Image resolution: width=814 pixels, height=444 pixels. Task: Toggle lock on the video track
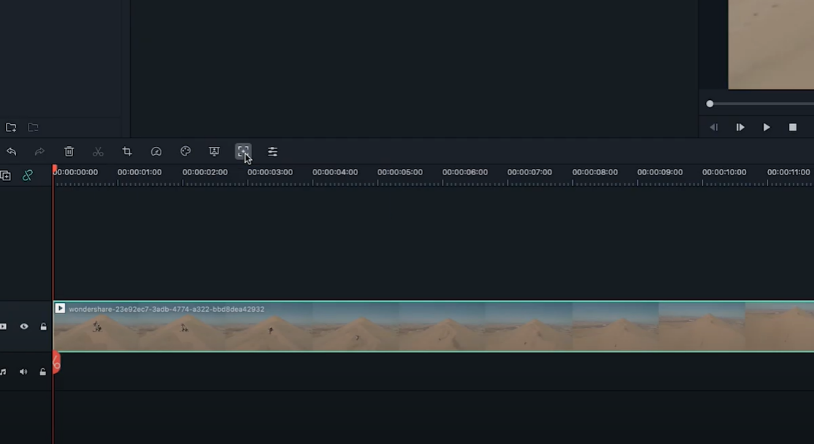(x=43, y=327)
